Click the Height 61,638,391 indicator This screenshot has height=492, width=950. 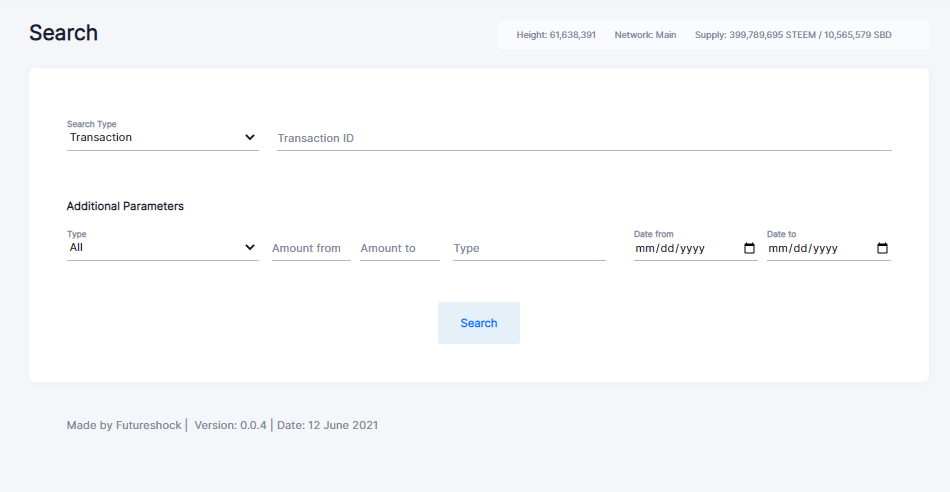tap(556, 35)
